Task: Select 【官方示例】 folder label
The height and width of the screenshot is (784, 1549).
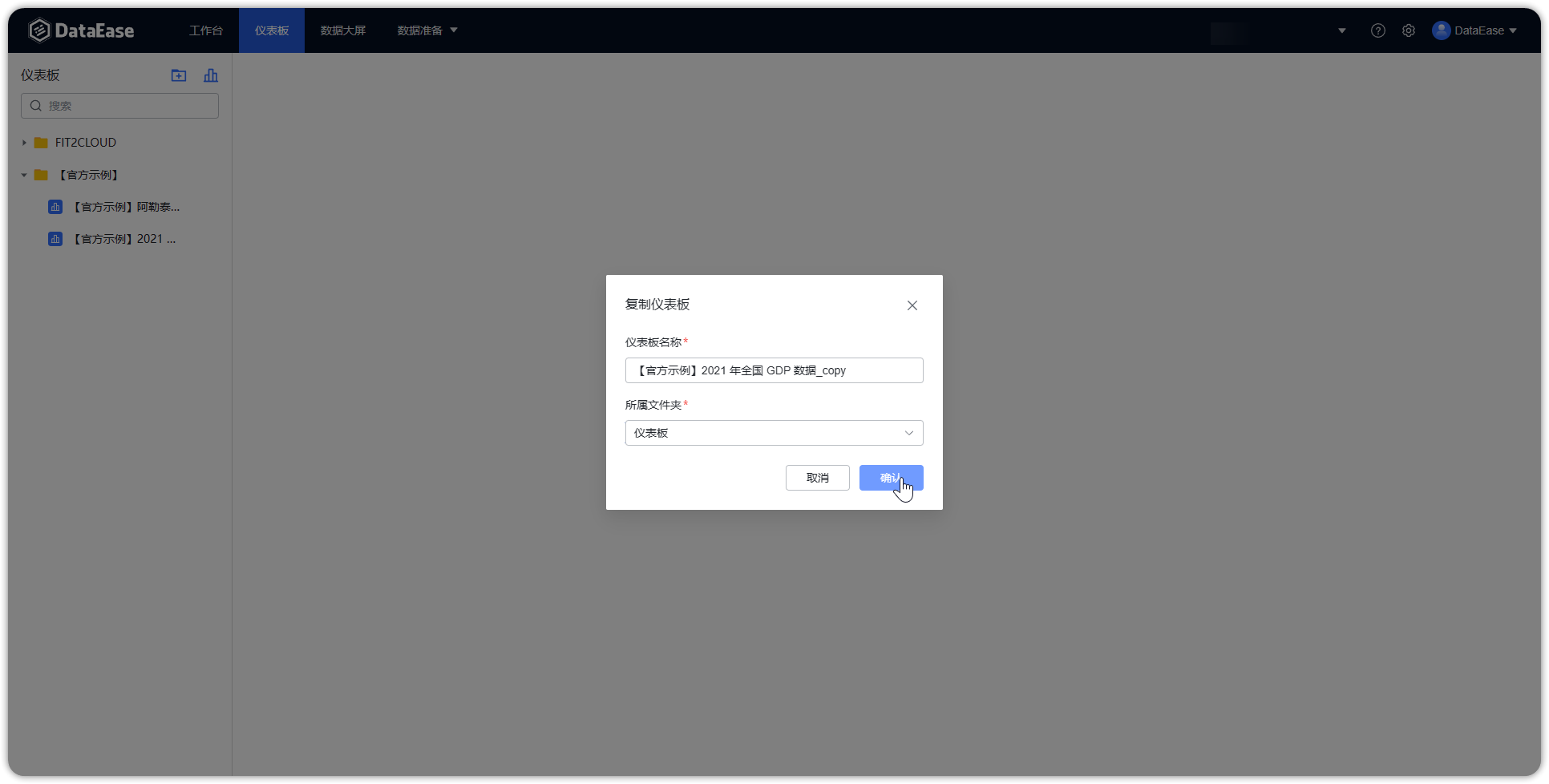Action: 88,175
